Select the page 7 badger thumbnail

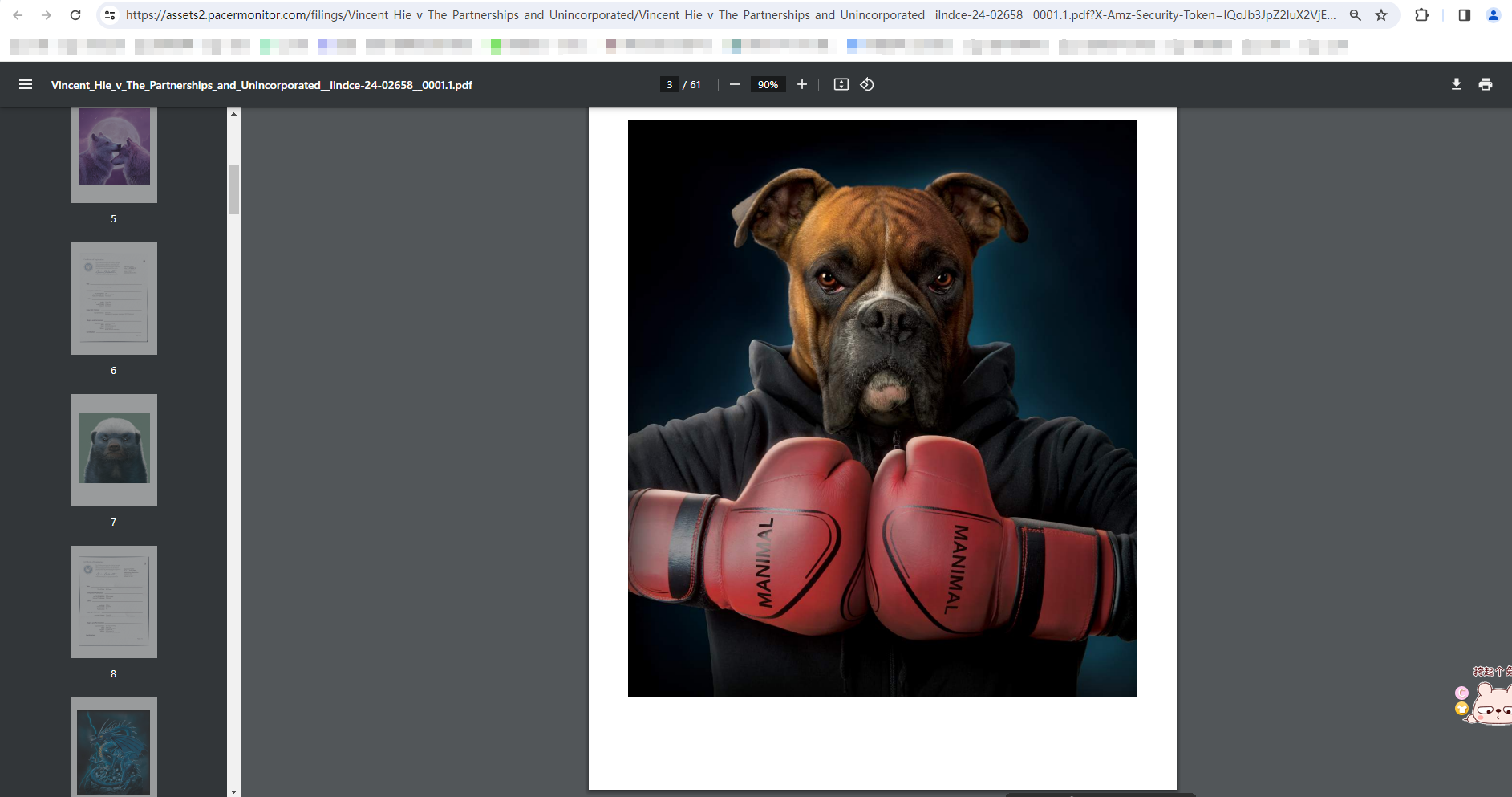[x=114, y=449]
